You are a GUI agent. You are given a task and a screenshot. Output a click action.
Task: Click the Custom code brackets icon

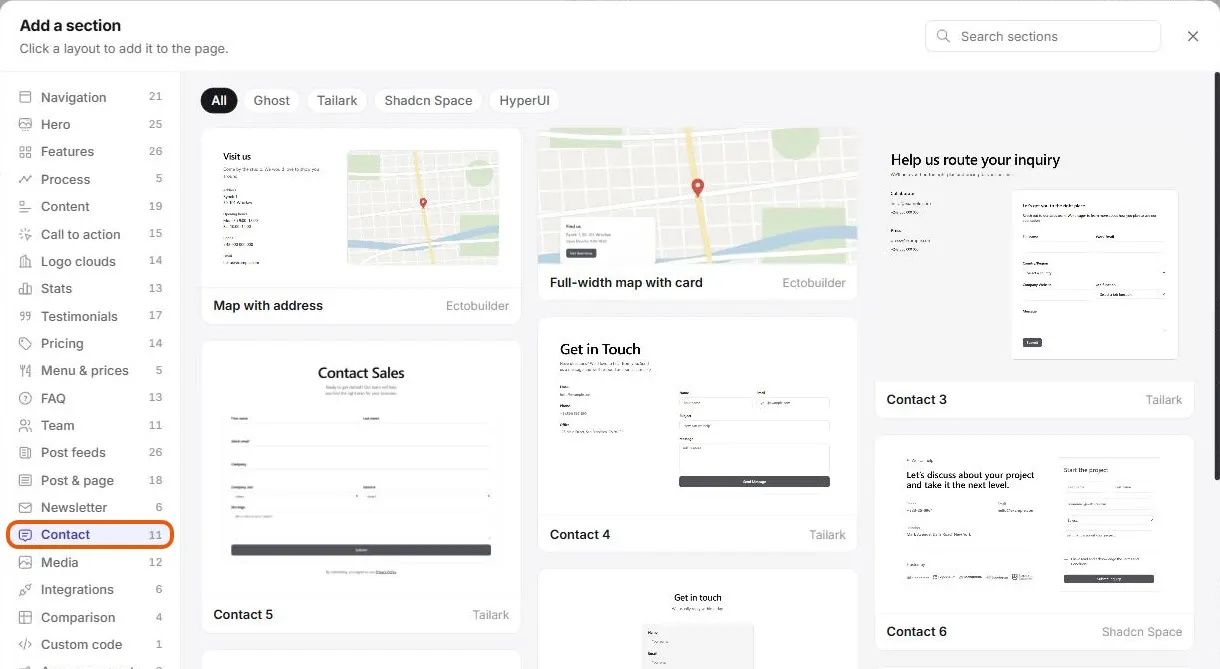[x=25, y=645]
